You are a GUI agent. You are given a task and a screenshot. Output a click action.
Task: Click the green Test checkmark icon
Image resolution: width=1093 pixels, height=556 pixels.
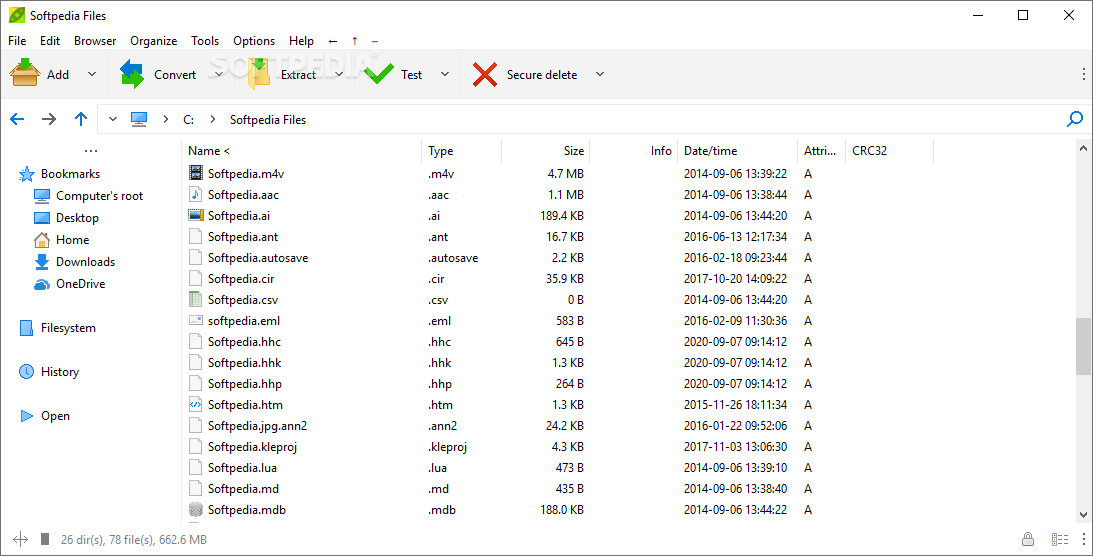pyautogui.click(x=379, y=74)
